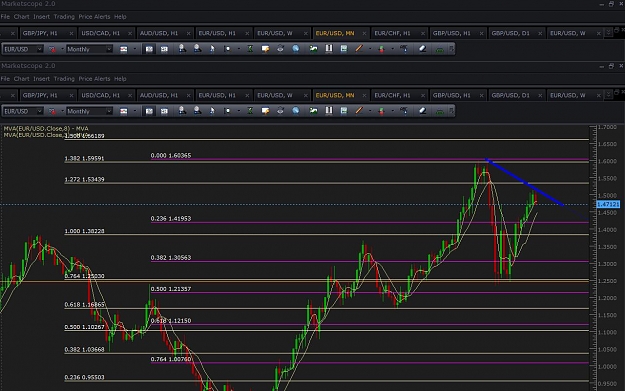This screenshot has height=391, width=625.
Task: Click the red icon beside EUR/USD selector, lower window
Action: (52, 111)
